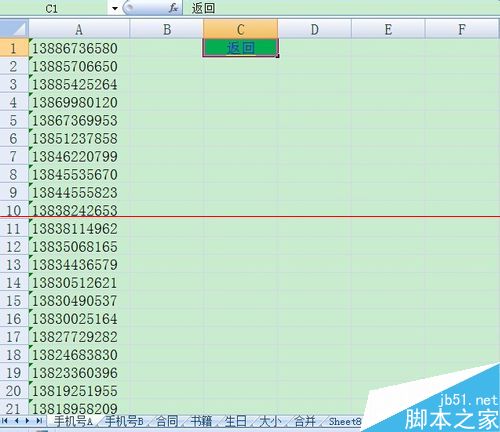500x432 pixels.
Task: Click cell with 13824683830
Action: (79, 355)
